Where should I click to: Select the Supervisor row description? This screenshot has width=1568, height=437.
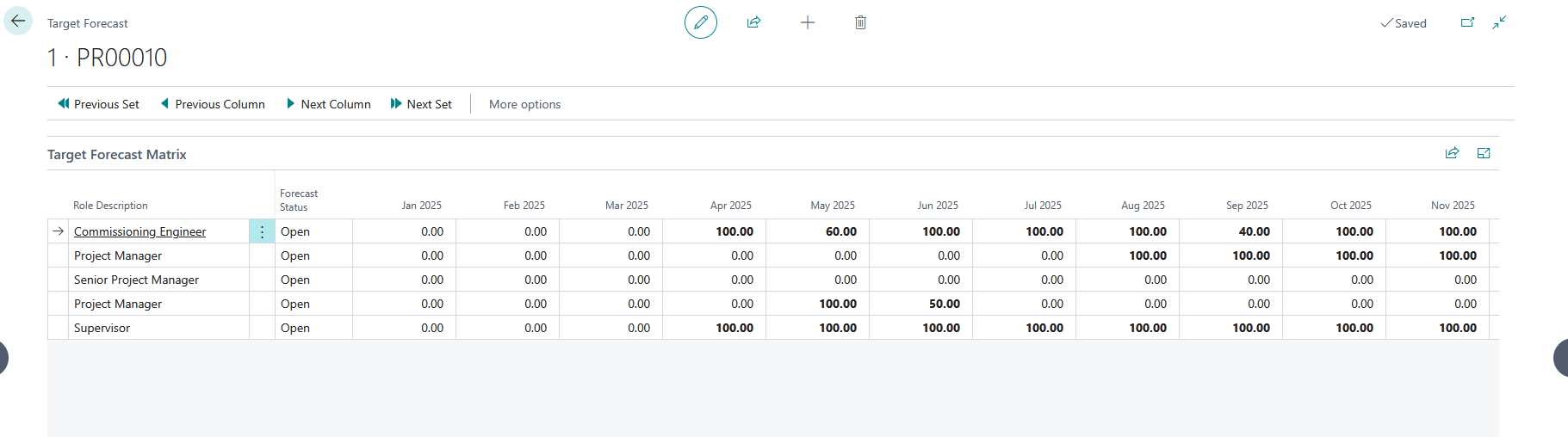click(x=102, y=328)
